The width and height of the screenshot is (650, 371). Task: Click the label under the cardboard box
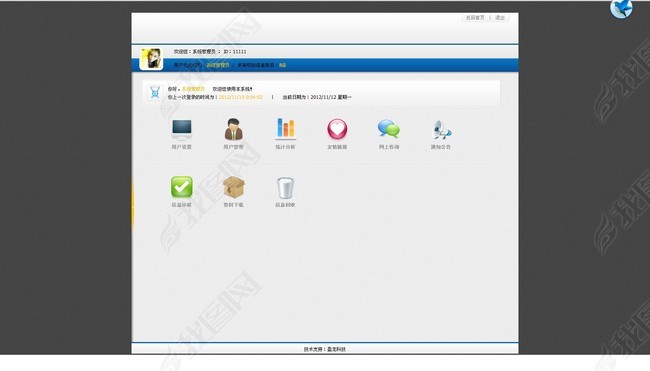point(233,205)
